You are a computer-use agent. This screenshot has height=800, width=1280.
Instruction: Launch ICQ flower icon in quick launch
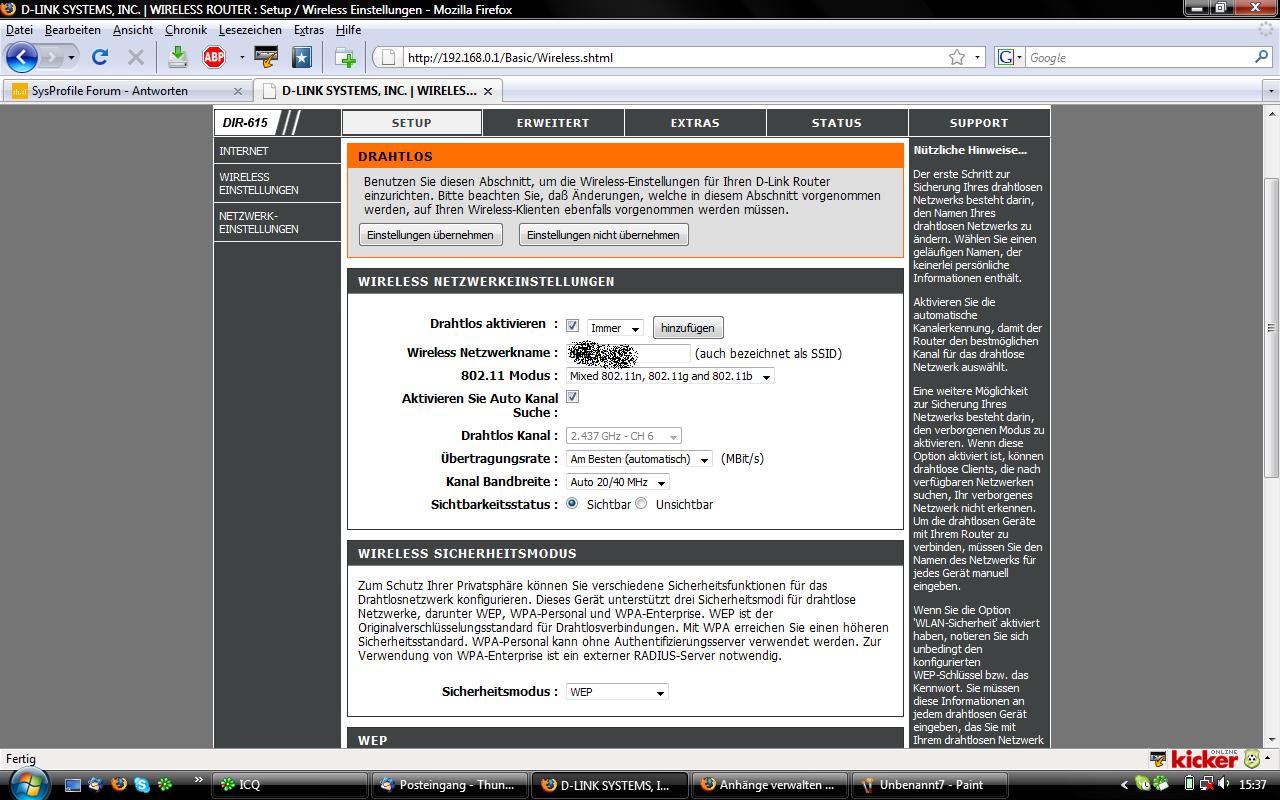[x=165, y=785]
